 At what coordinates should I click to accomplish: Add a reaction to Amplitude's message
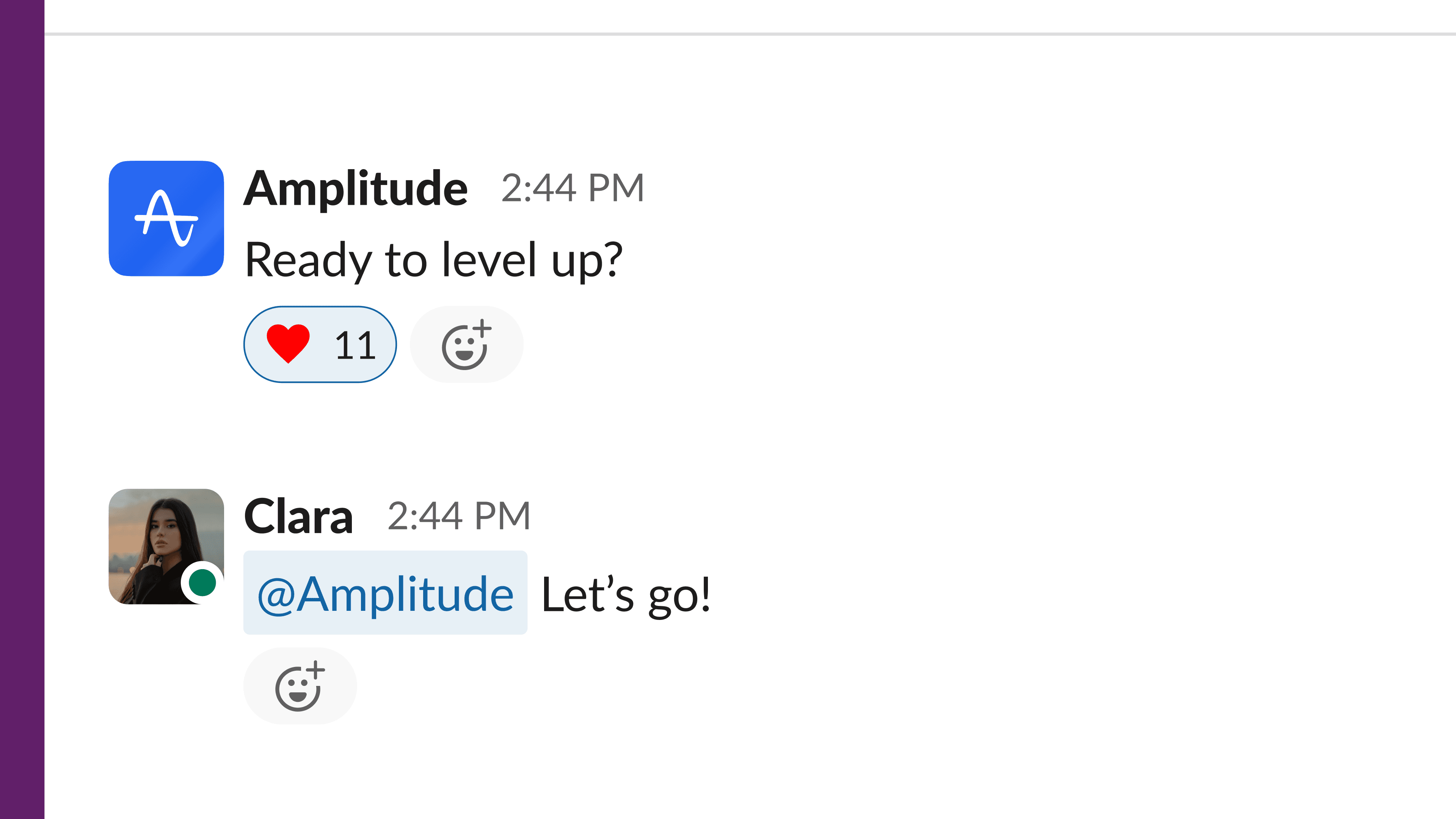click(467, 344)
